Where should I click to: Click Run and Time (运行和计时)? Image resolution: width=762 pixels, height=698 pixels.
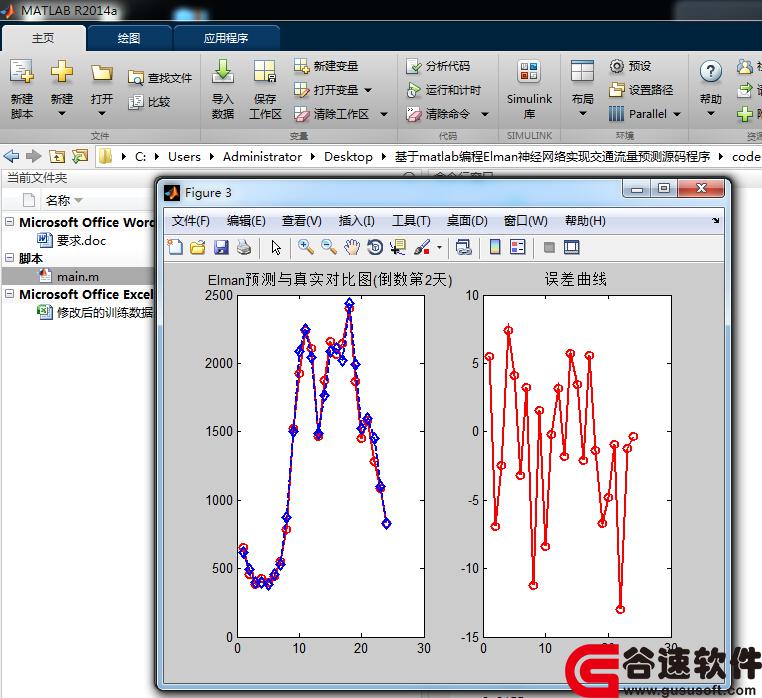[x=443, y=90]
